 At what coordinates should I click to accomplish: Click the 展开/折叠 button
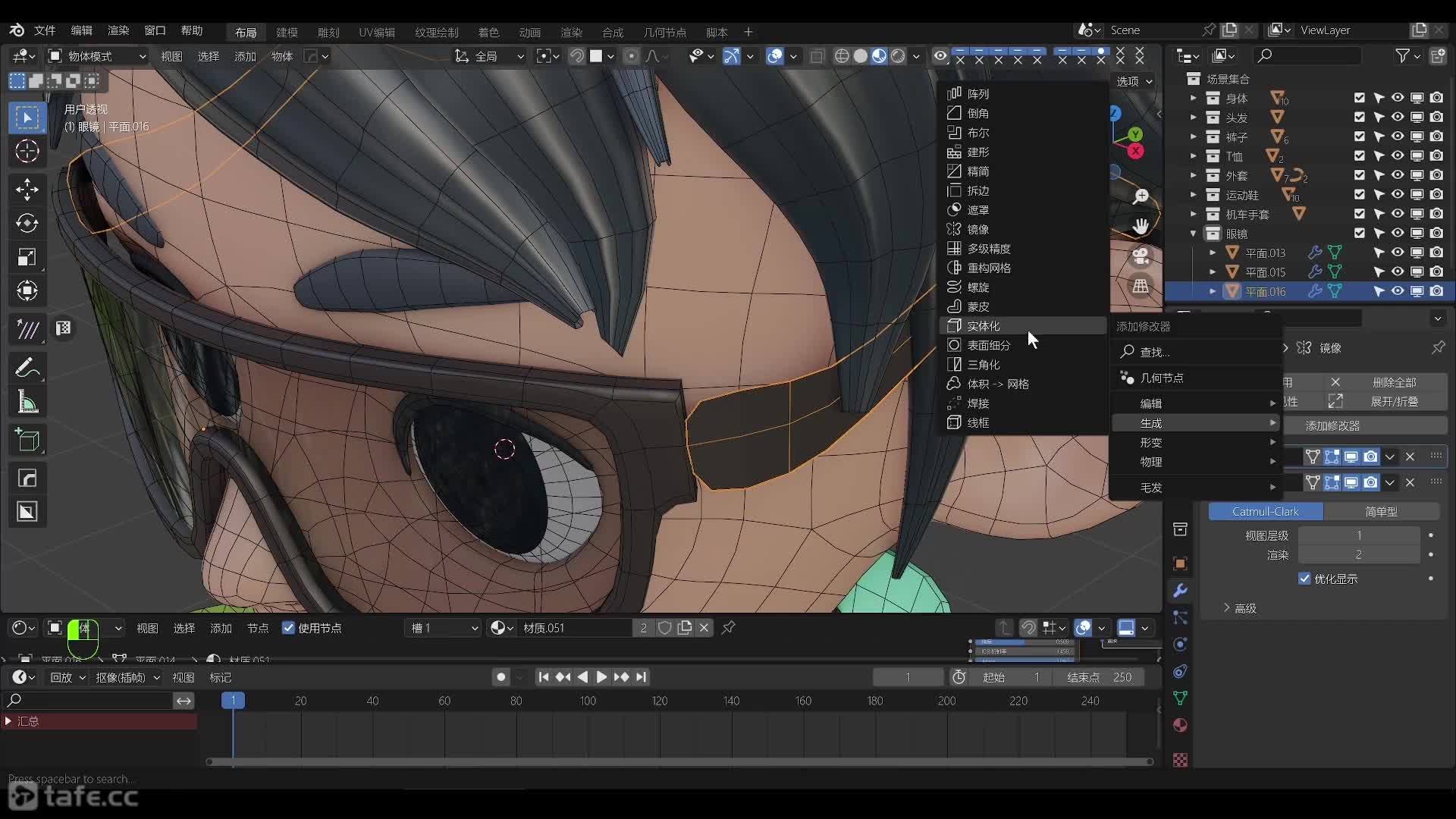pyautogui.click(x=1395, y=401)
